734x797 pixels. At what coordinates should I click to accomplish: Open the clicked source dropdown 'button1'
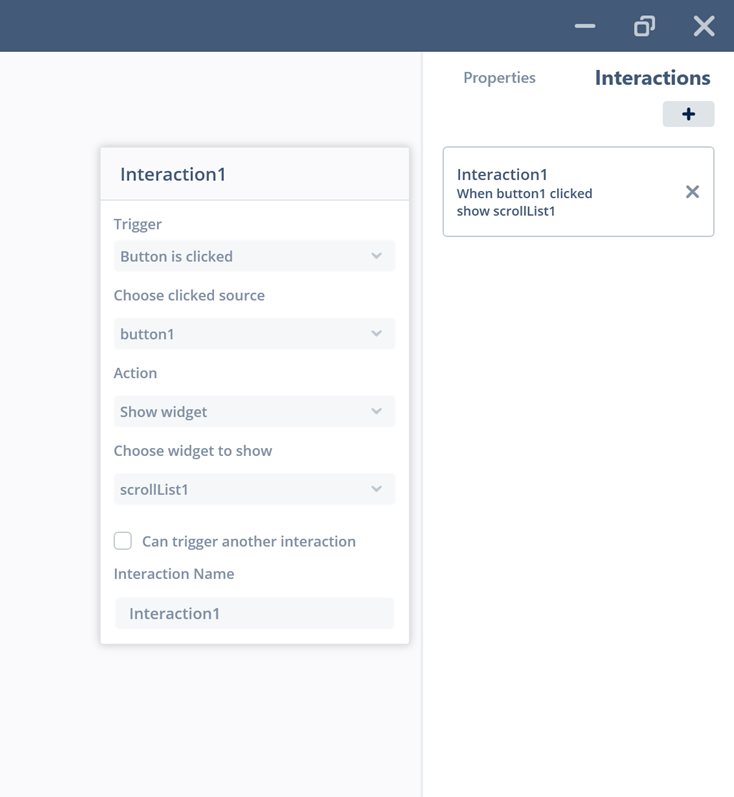[254, 334]
